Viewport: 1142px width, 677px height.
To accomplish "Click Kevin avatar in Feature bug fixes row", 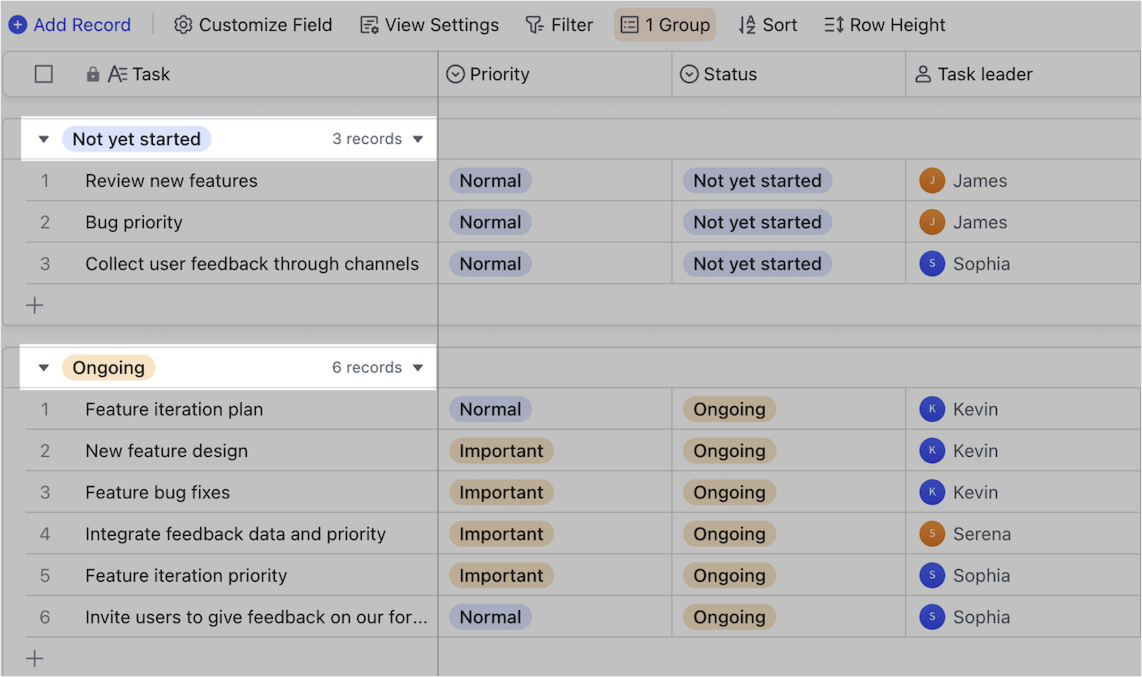I will [x=932, y=492].
